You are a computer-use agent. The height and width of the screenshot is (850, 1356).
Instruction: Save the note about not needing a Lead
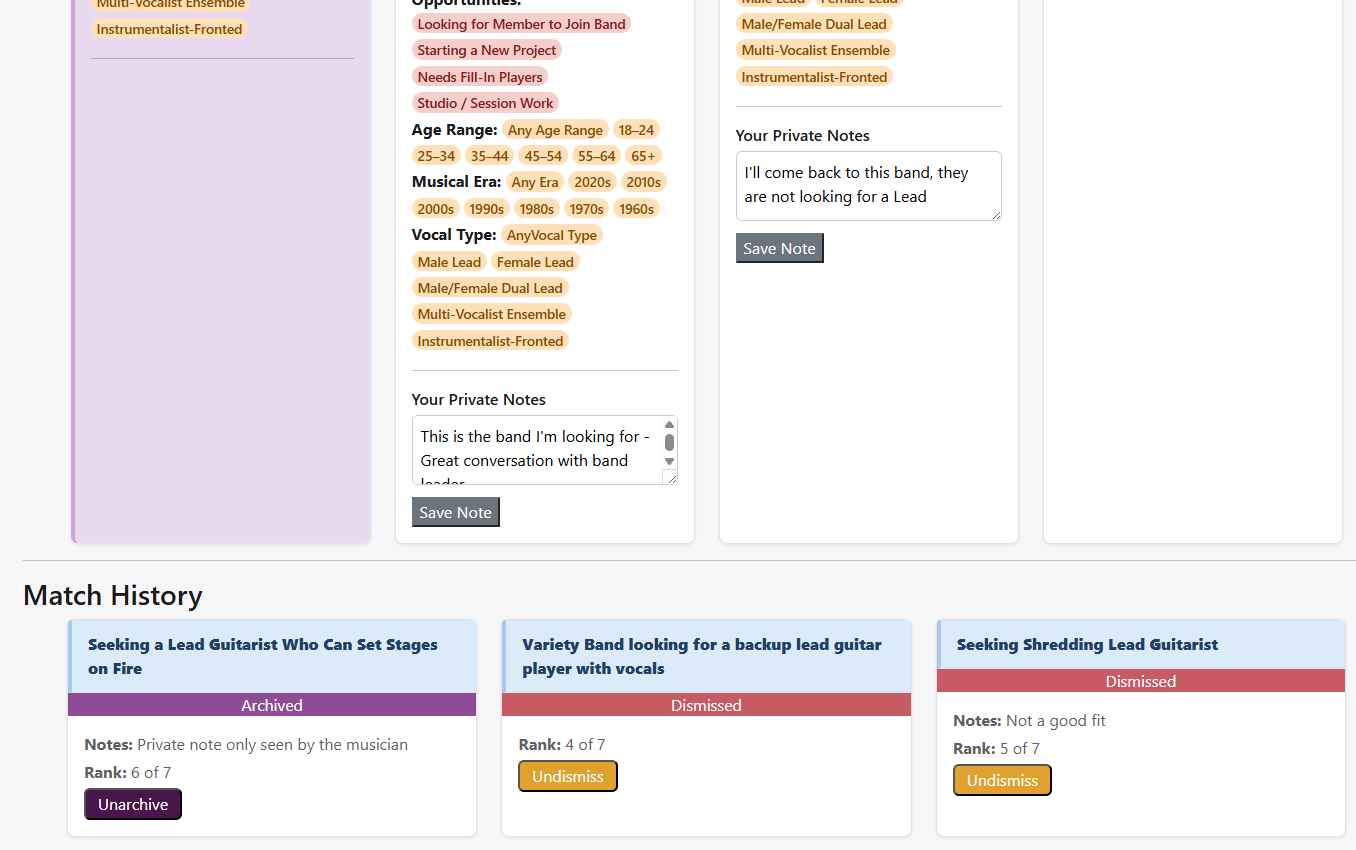[779, 248]
